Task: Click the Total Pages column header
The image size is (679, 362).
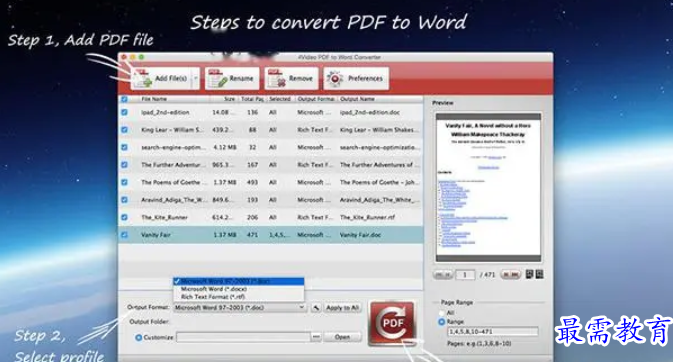Action: [x=252, y=99]
